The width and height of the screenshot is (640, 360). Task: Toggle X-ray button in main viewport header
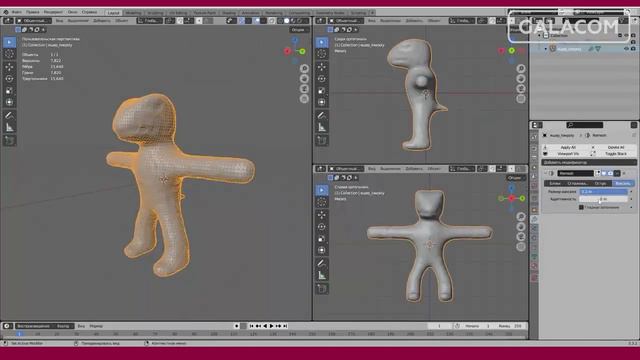tap(271, 20)
